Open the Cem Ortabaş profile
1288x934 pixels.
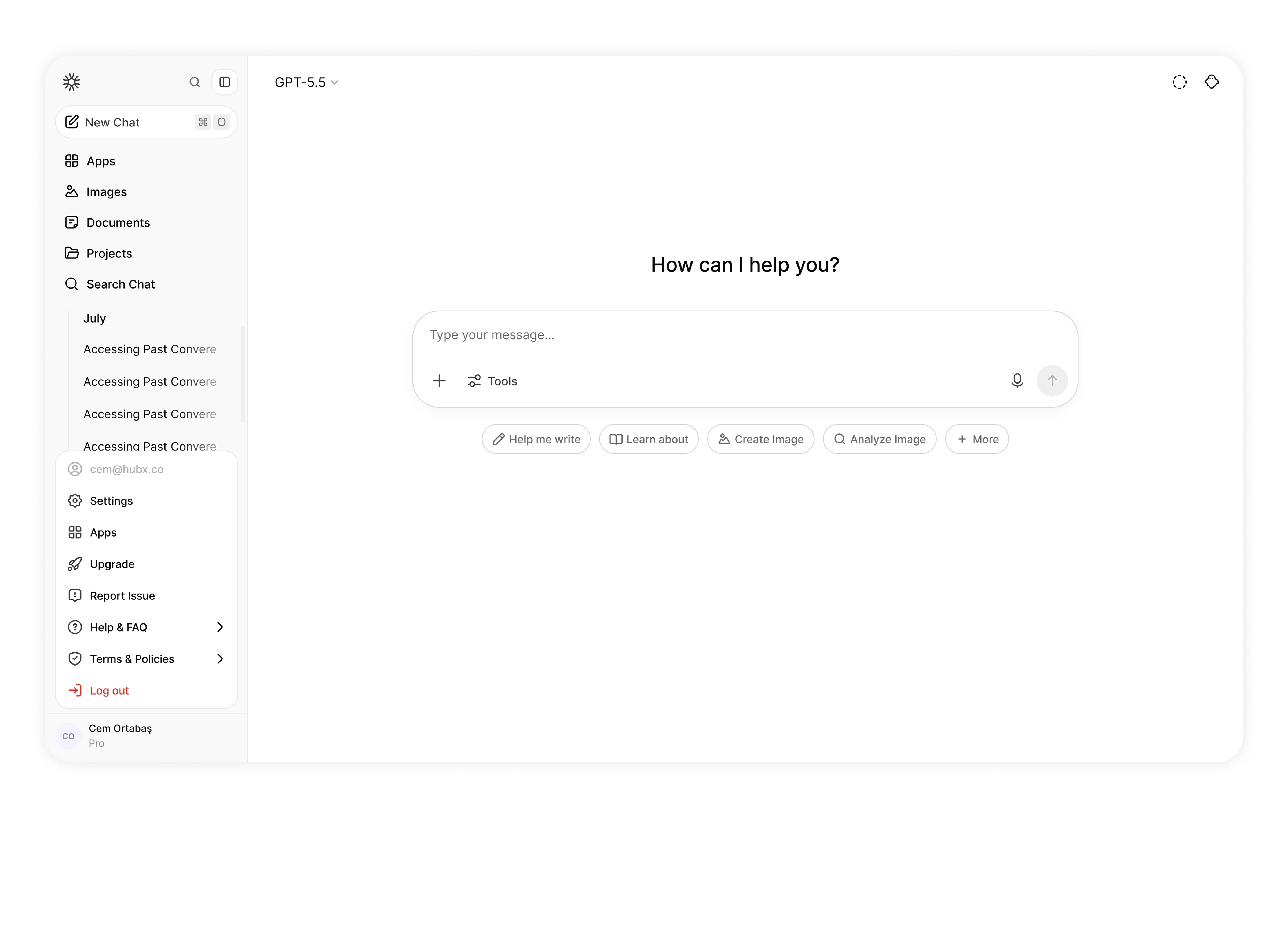pos(147,736)
